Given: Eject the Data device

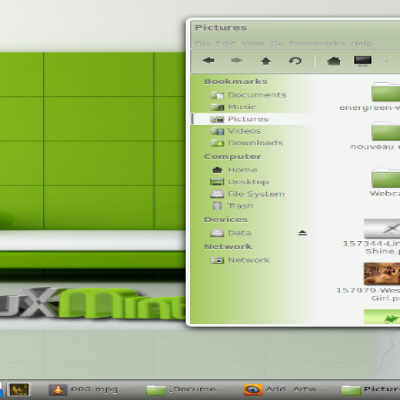Looking at the screenshot, I should coord(302,233).
